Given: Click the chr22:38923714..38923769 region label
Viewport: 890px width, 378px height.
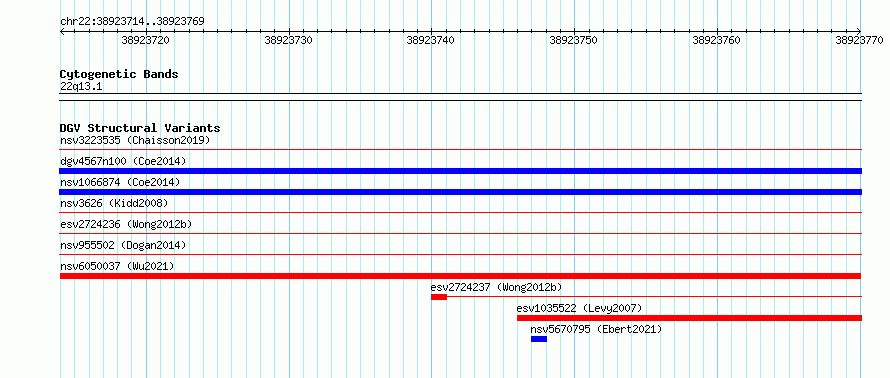Looking at the screenshot, I should [132, 22].
